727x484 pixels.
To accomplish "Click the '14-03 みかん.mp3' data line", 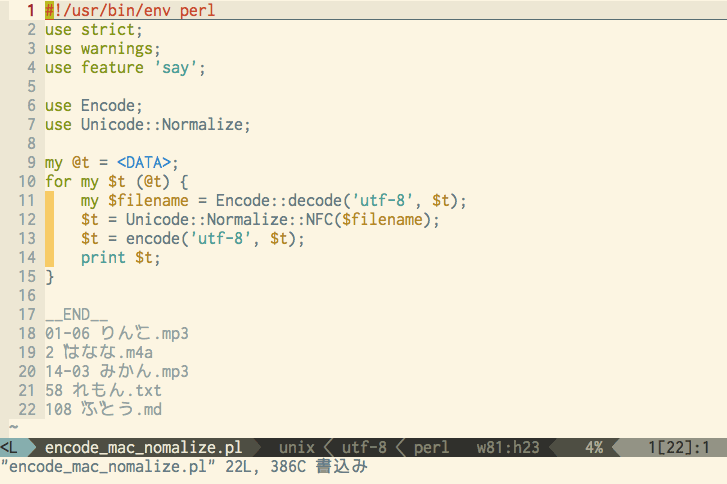I will click(117, 372).
